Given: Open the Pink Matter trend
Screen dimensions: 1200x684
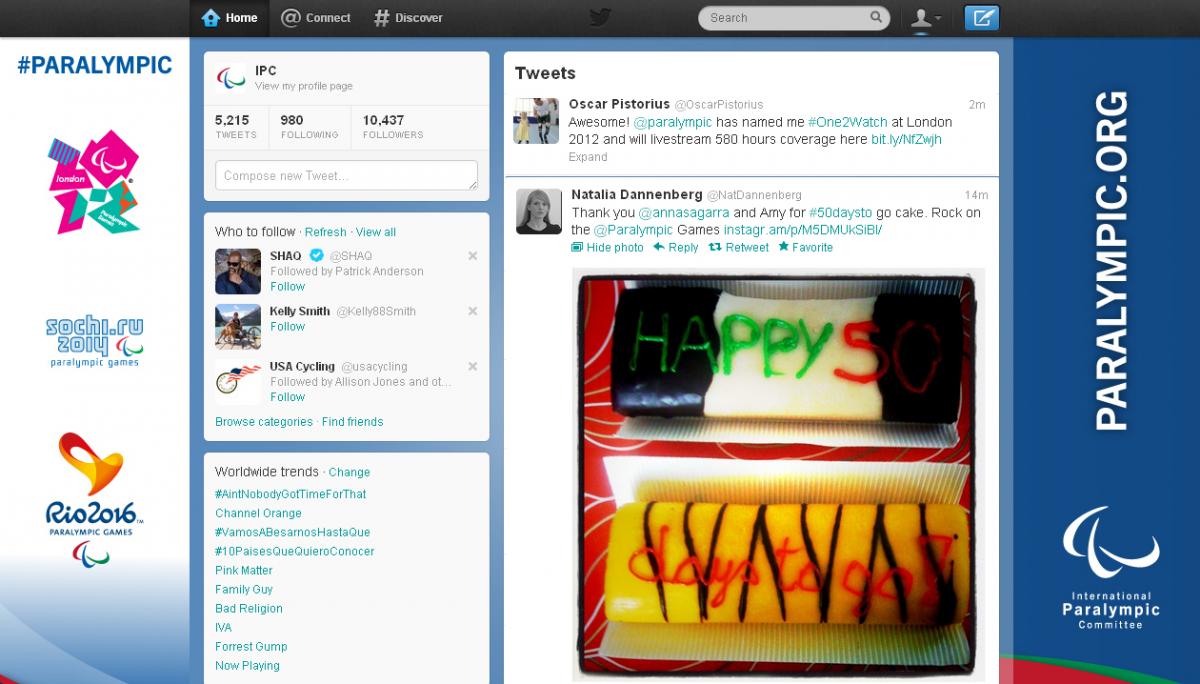Looking at the screenshot, I should coord(244,570).
